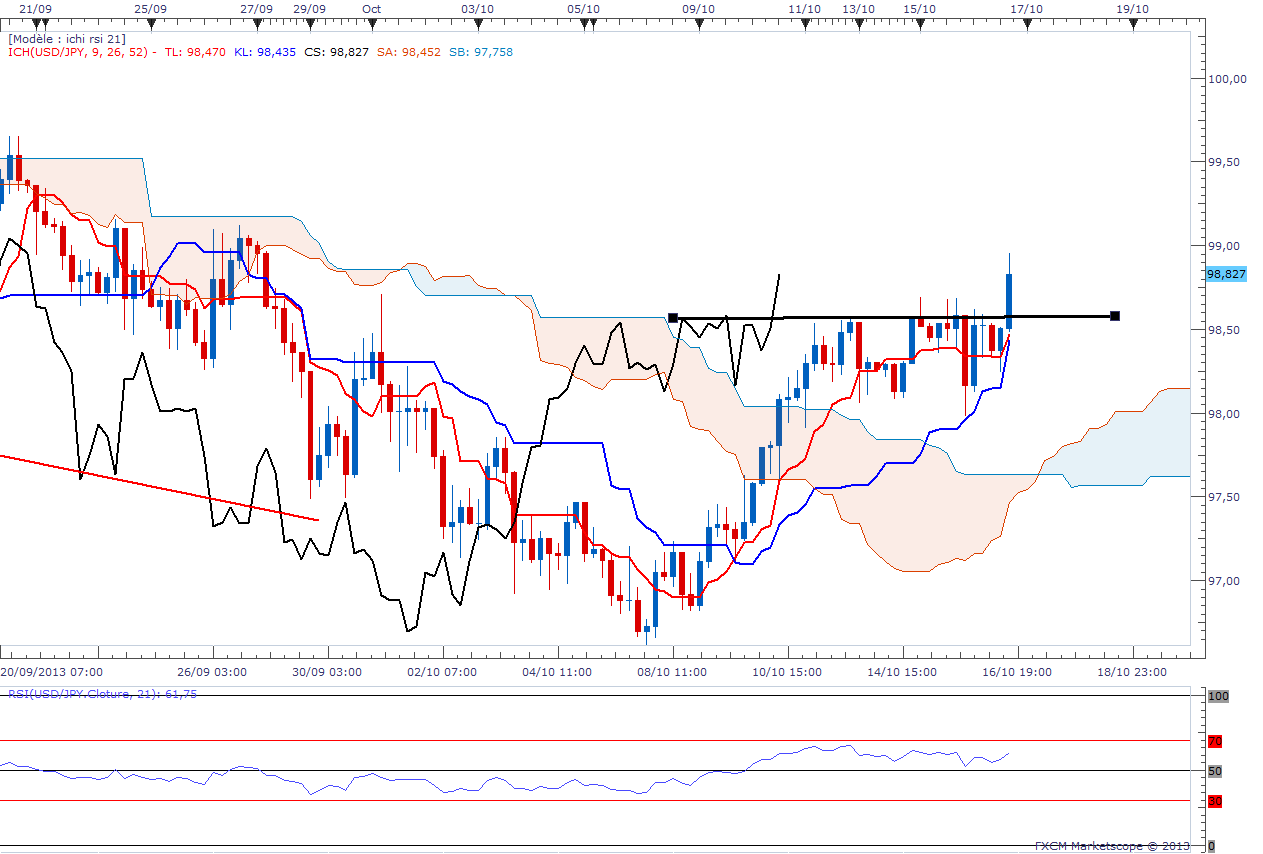Select the left handle of the black horizontal line

point(673,318)
